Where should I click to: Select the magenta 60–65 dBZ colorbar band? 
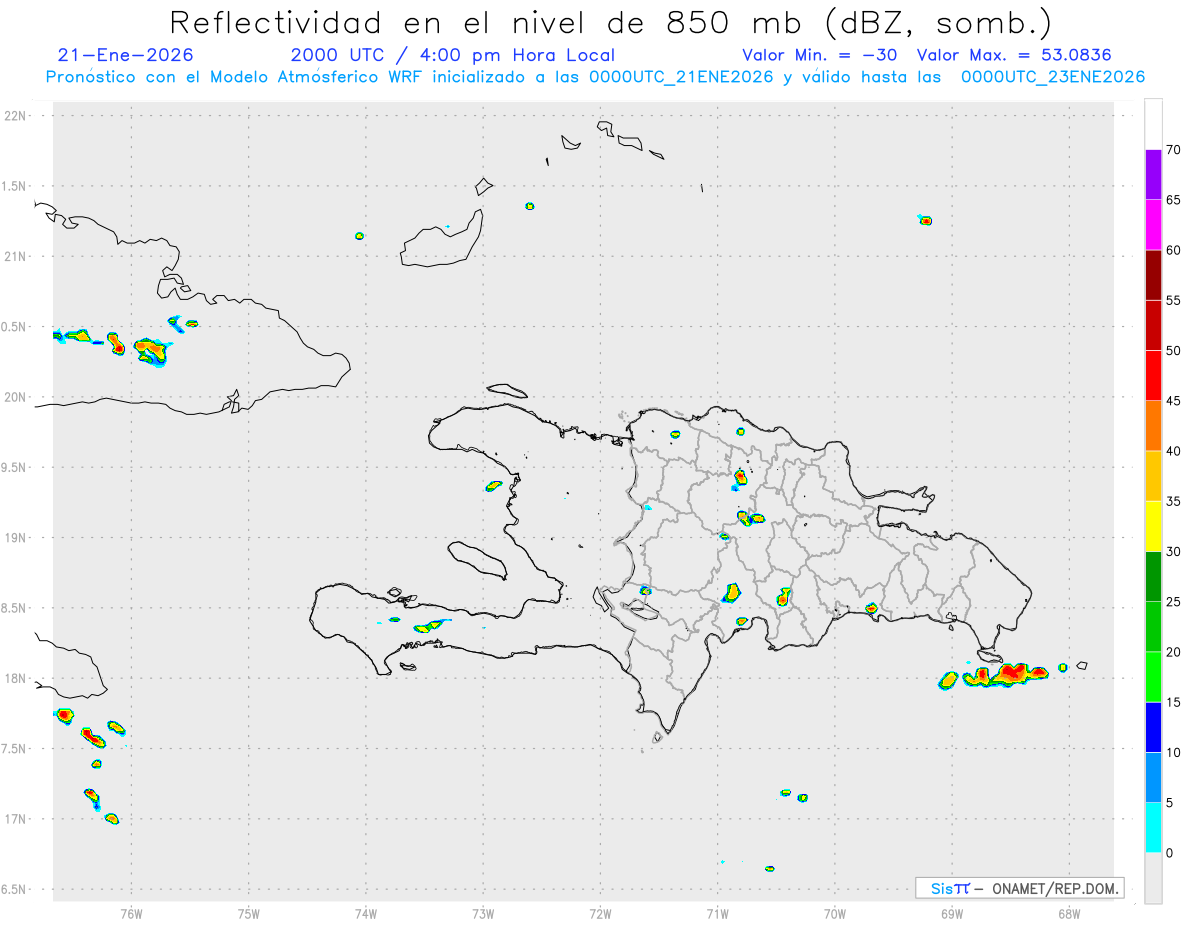(1153, 225)
